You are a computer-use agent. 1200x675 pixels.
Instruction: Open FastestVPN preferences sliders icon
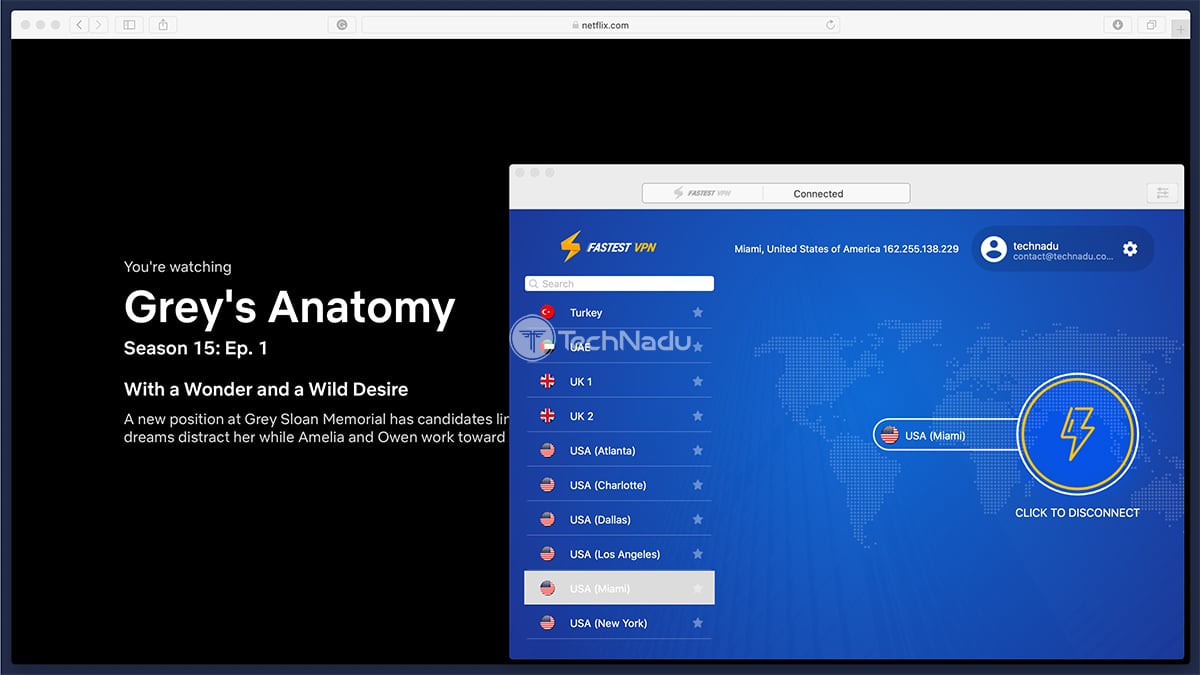click(1162, 194)
